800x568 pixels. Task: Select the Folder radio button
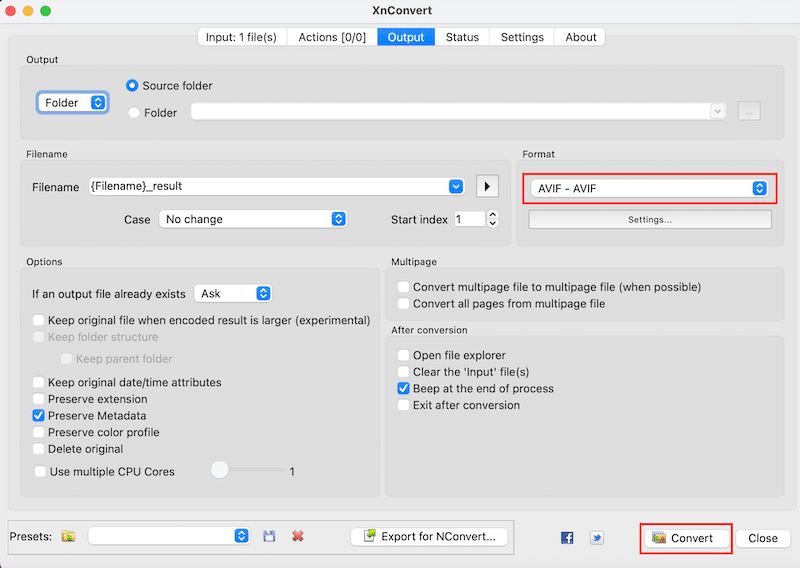[134, 112]
